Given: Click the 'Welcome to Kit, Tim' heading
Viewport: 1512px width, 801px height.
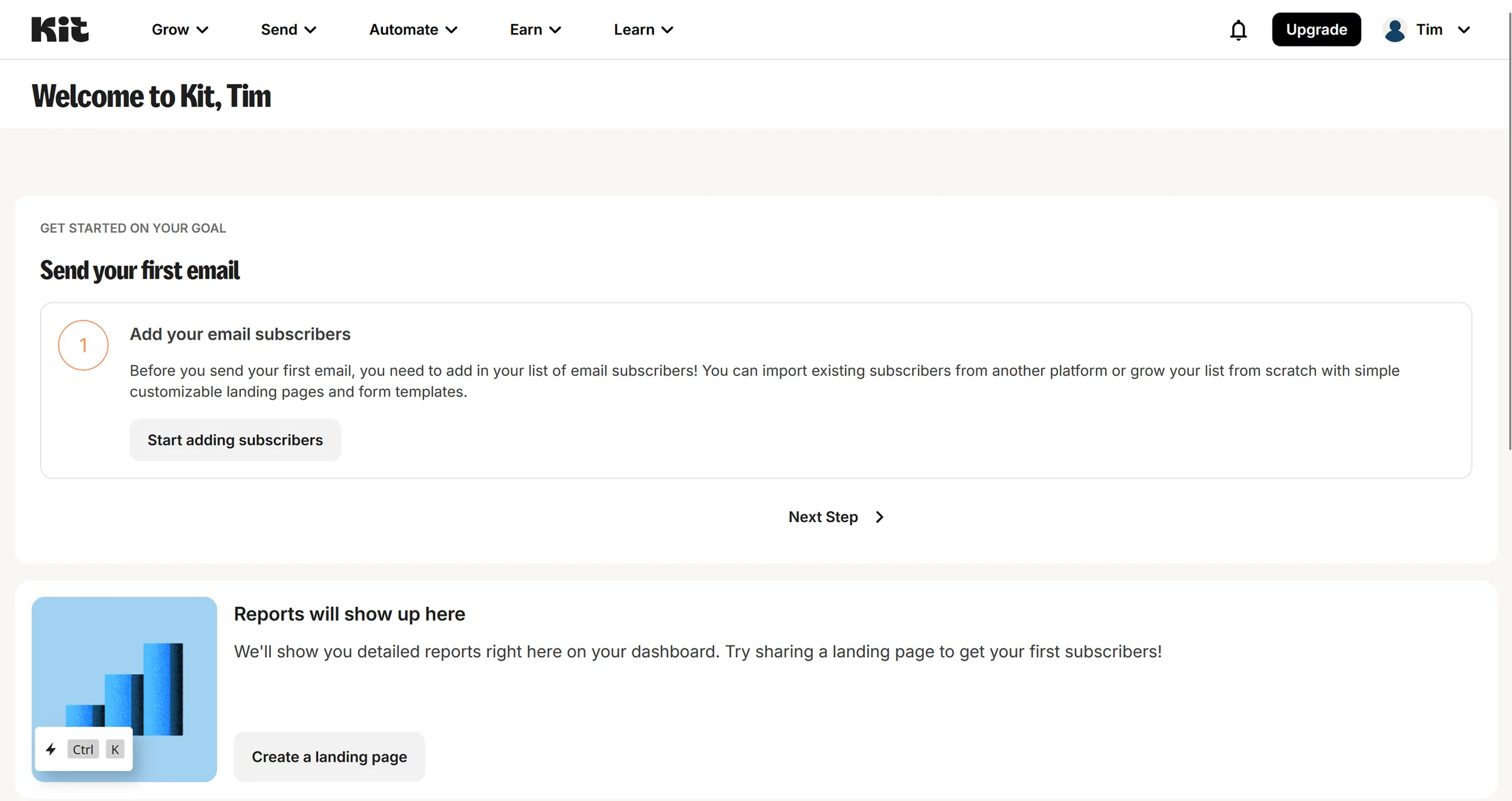Looking at the screenshot, I should point(151,96).
